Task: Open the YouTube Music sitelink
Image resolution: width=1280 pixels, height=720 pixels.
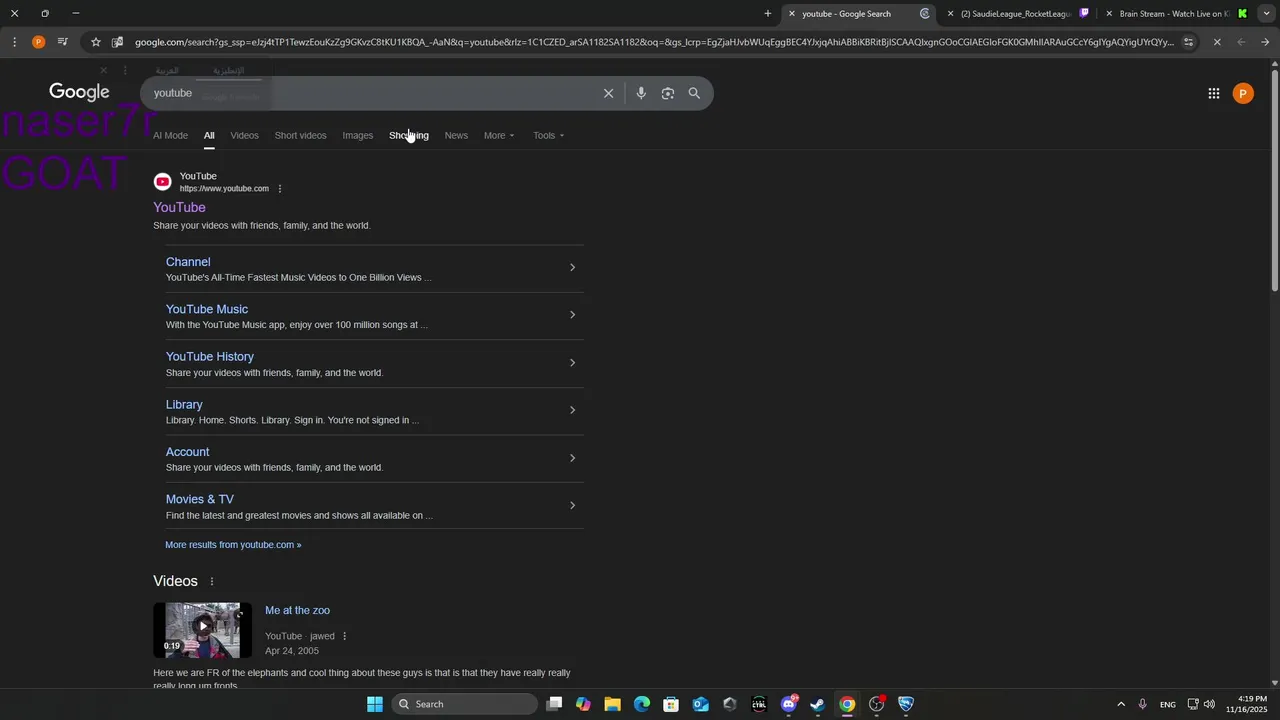Action: 207,309
